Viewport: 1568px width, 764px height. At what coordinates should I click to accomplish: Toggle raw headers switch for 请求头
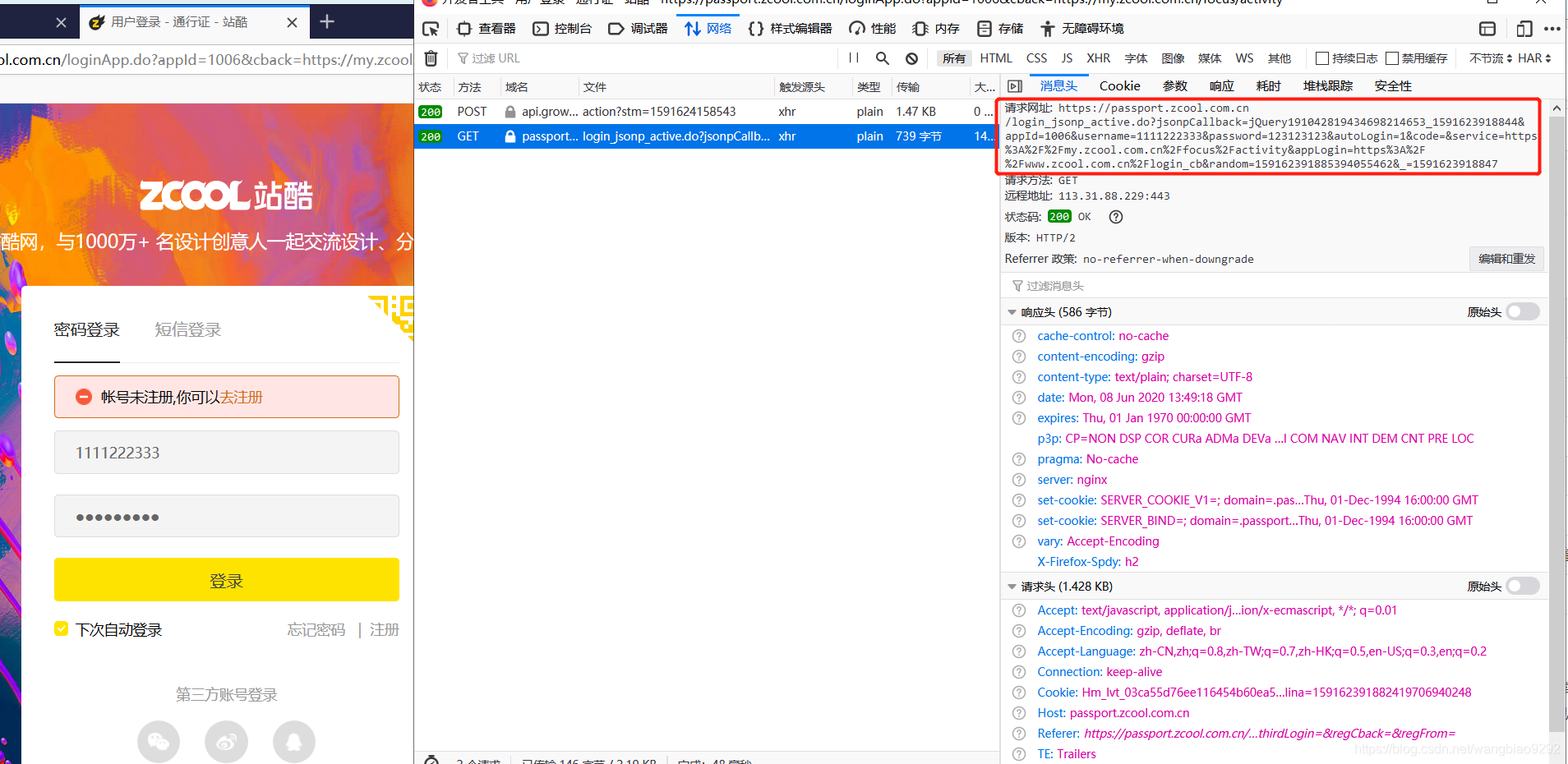1522,587
